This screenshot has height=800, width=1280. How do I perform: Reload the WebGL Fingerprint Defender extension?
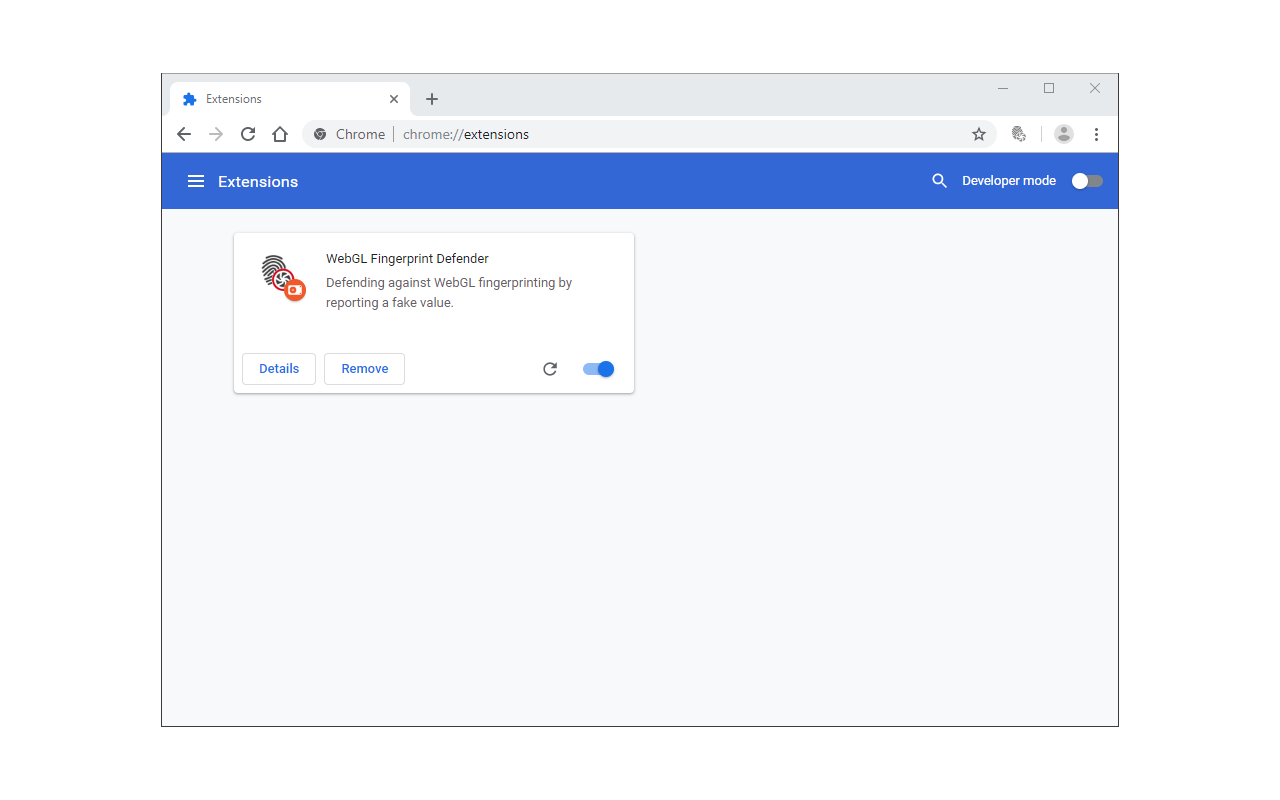[550, 368]
